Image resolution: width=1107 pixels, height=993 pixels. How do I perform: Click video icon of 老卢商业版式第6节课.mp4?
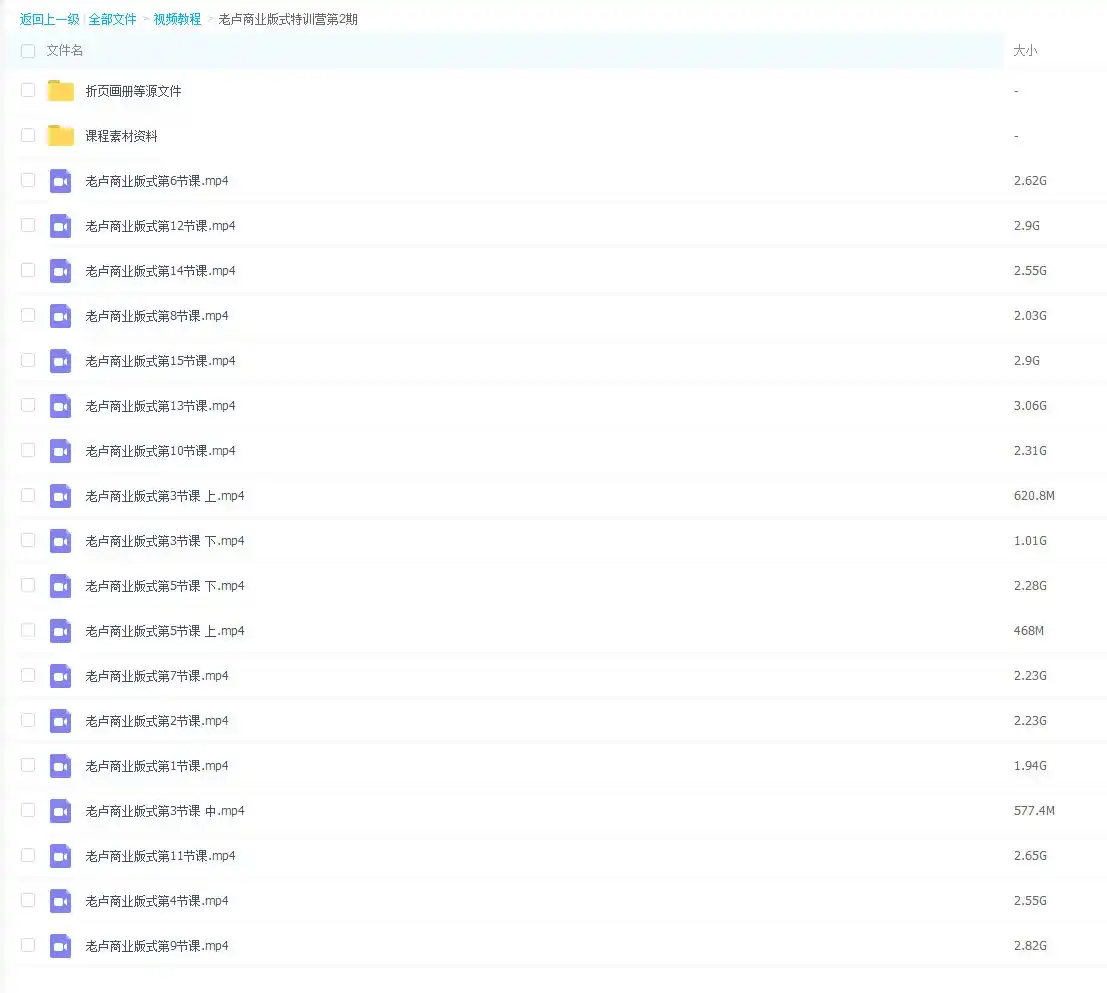point(61,181)
